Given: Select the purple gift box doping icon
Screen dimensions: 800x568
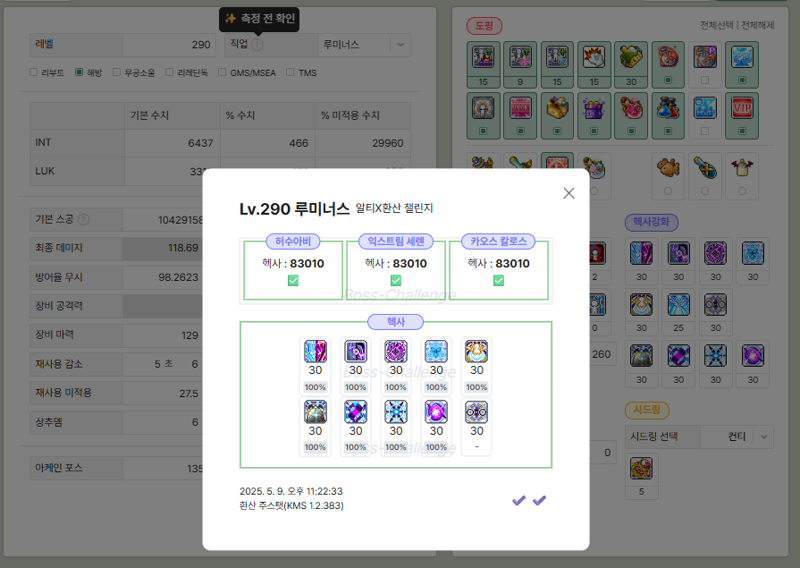Looking at the screenshot, I should coord(594,108).
